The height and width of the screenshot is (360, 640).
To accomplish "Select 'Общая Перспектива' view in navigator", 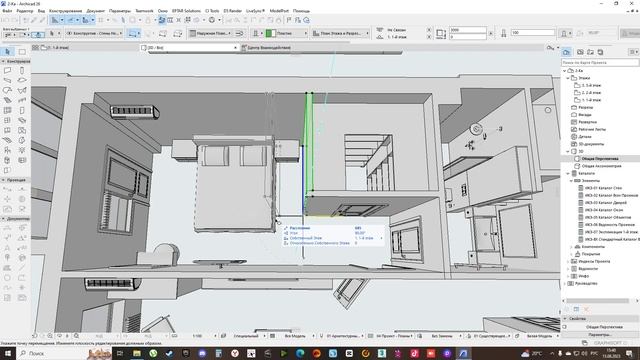I will tap(600, 159).
